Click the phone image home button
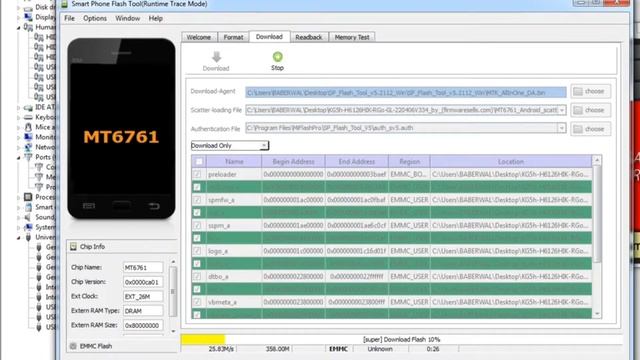640x360 pixels. point(121,205)
